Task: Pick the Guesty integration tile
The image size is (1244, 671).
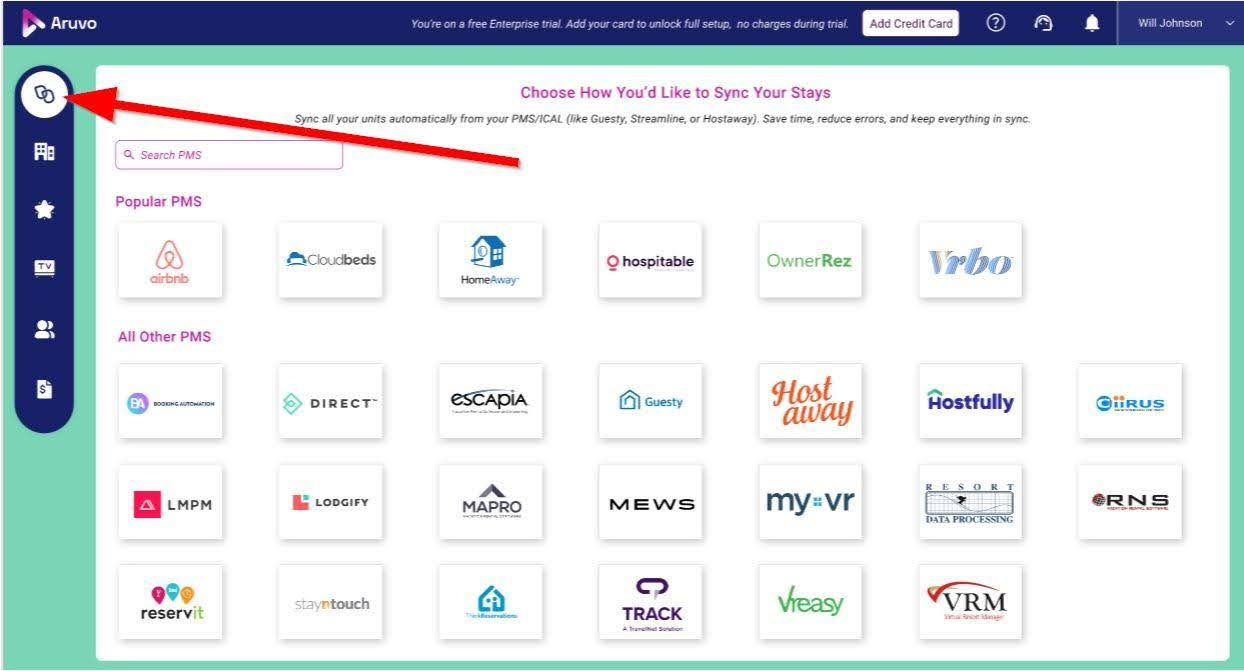Action: (x=650, y=401)
